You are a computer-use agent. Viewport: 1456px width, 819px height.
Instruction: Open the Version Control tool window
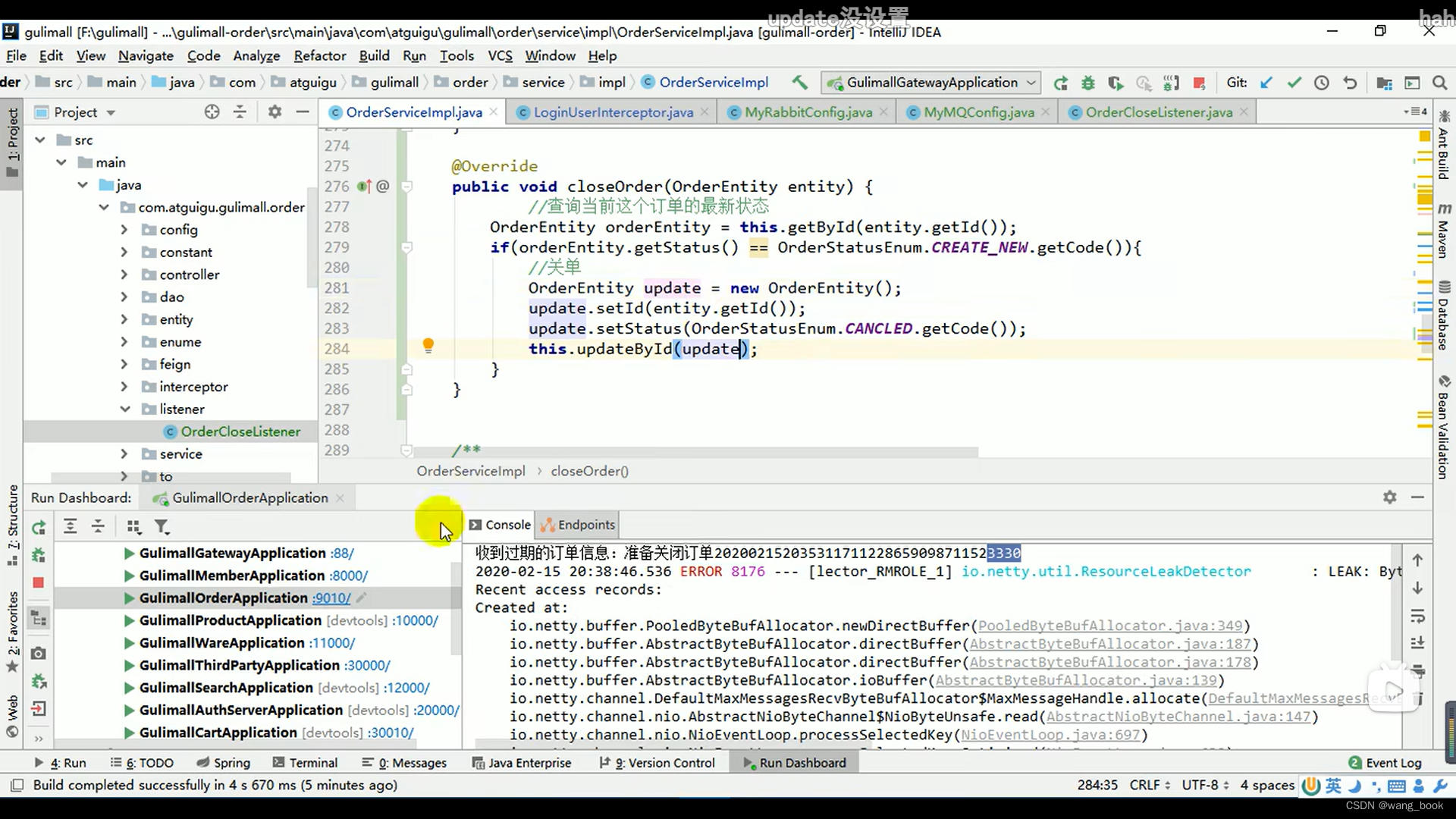657,763
